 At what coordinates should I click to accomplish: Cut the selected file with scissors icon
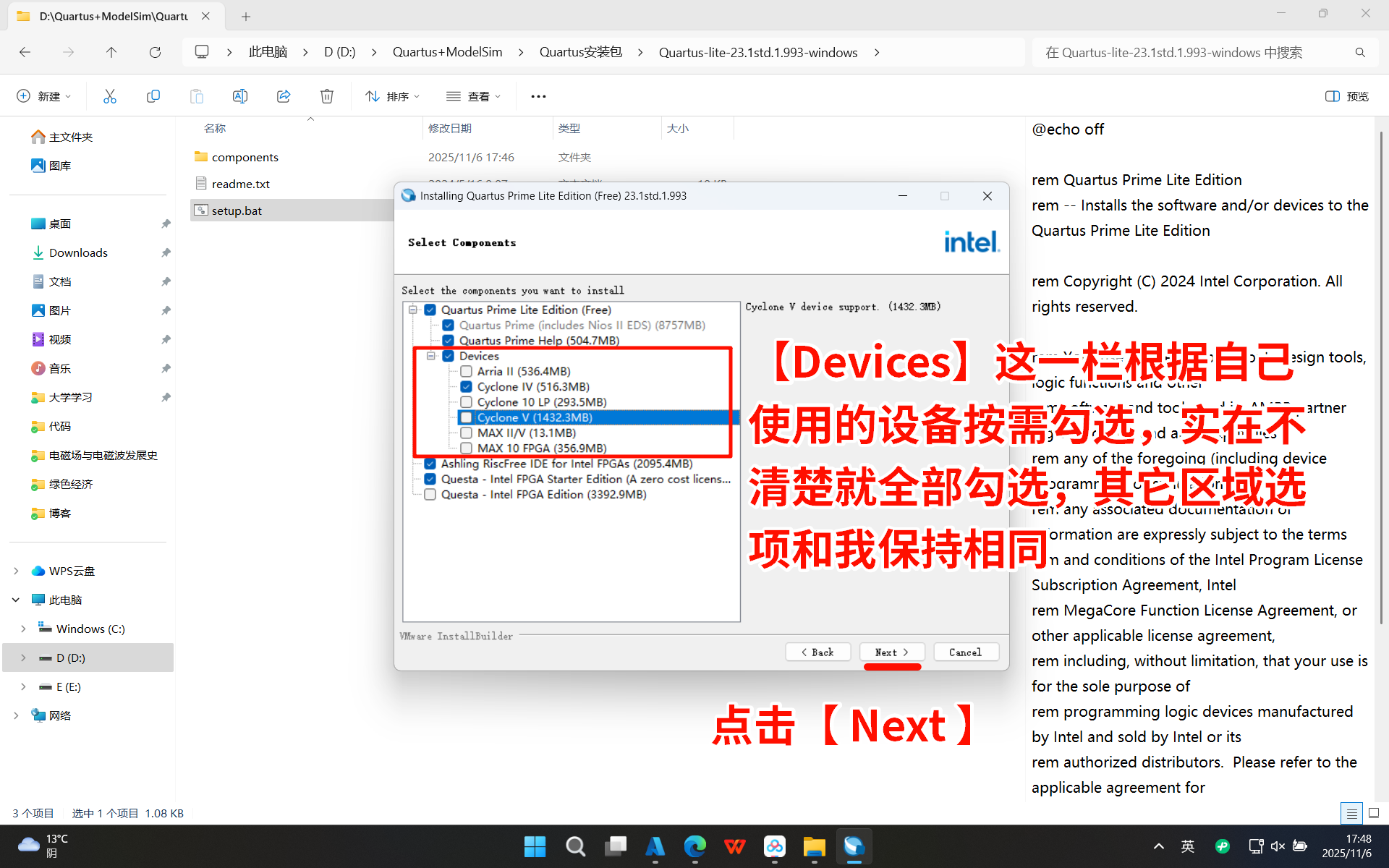tap(110, 96)
